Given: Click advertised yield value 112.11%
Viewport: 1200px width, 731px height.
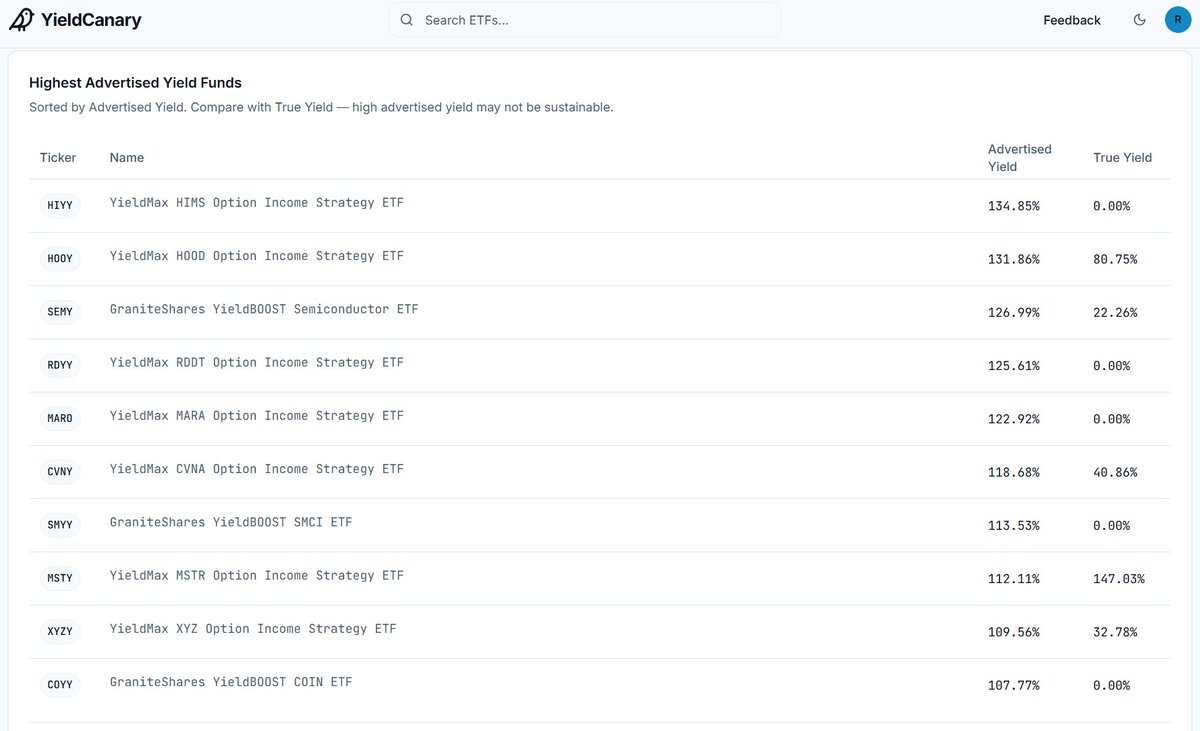Looking at the screenshot, I should point(1014,579).
